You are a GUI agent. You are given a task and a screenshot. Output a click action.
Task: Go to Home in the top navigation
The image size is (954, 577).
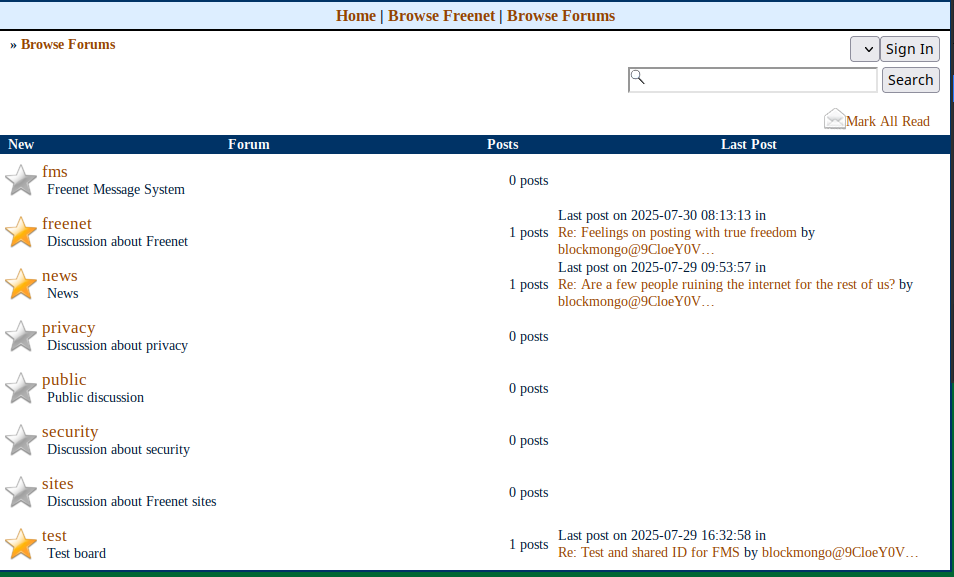point(355,16)
